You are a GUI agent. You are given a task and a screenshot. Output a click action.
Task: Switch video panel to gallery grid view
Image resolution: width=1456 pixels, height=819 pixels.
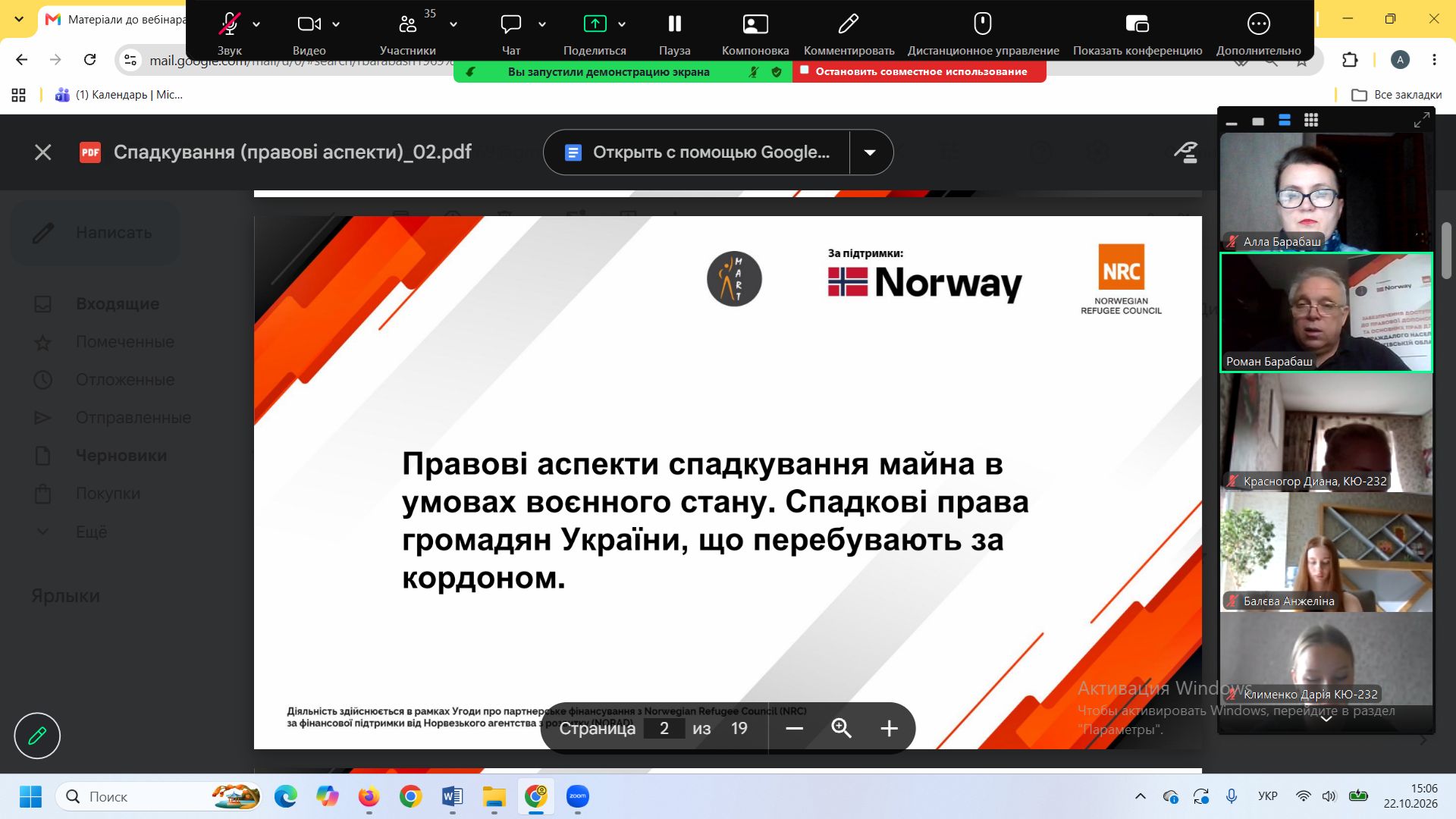point(1311,120)
